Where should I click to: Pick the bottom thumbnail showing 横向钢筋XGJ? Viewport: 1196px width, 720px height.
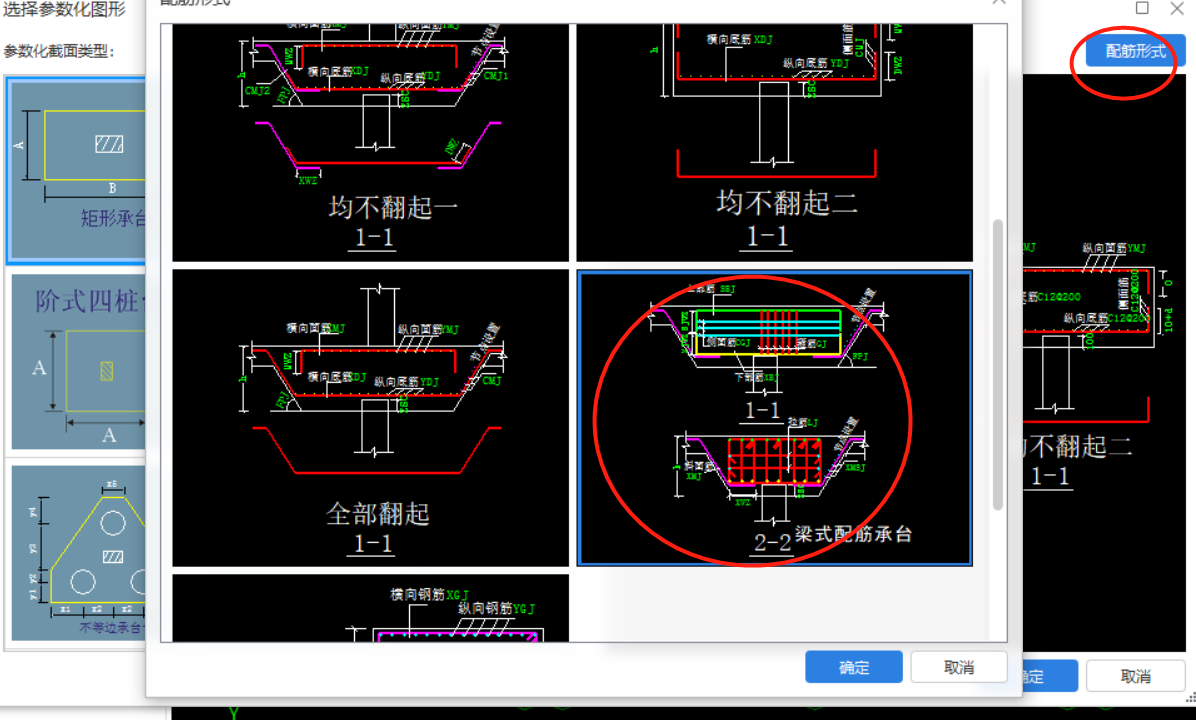coord(370,608)
